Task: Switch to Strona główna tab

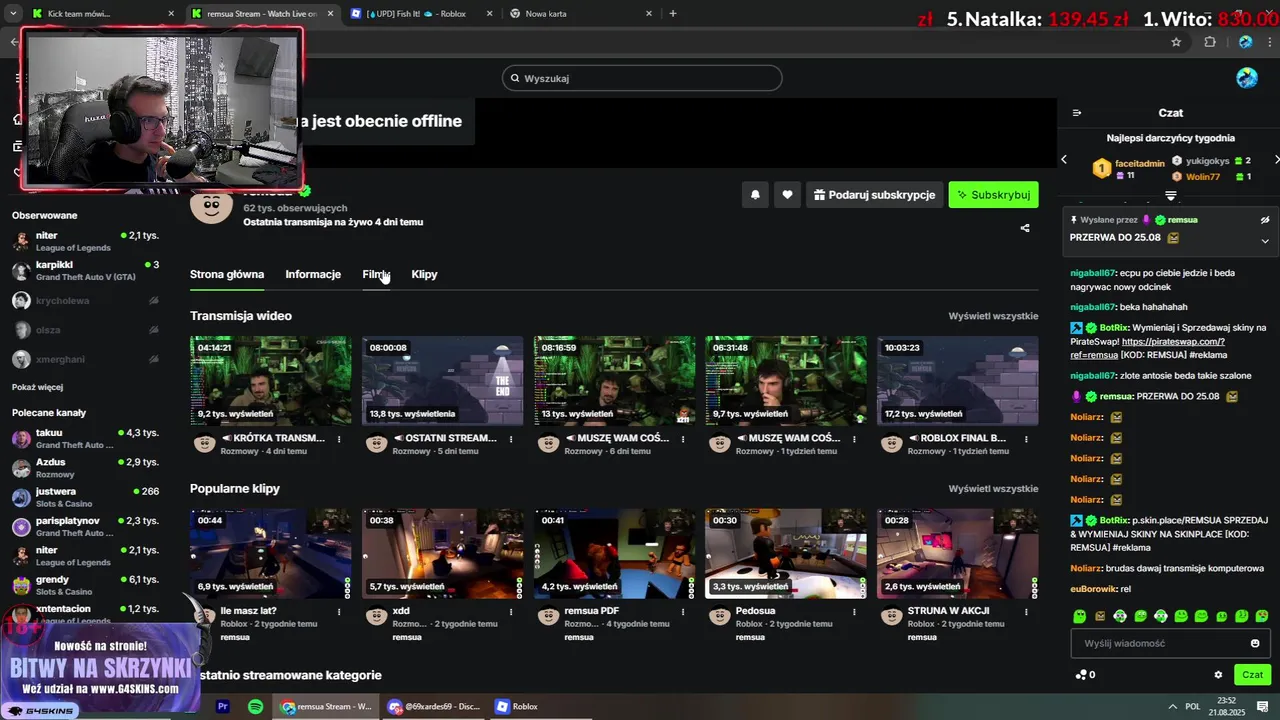Action: [227, 274]
